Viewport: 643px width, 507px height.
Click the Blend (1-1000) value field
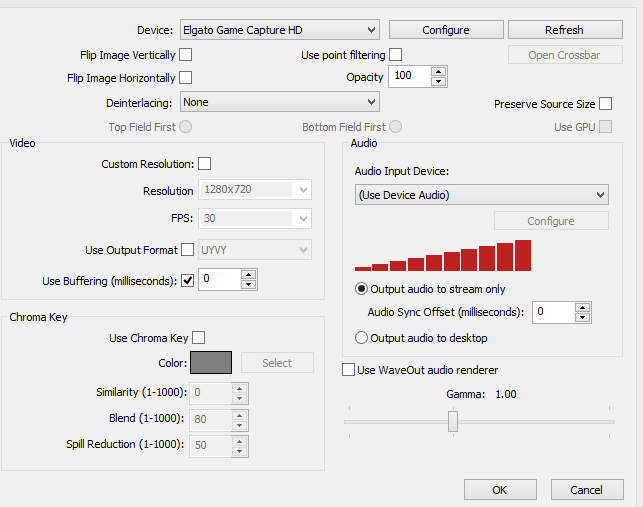click(210, 420)
